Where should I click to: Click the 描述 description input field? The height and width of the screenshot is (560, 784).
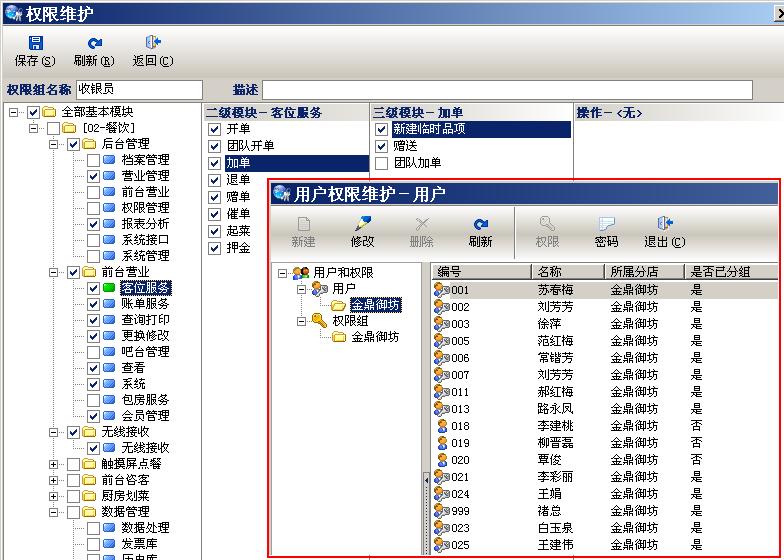click(506, 89)
